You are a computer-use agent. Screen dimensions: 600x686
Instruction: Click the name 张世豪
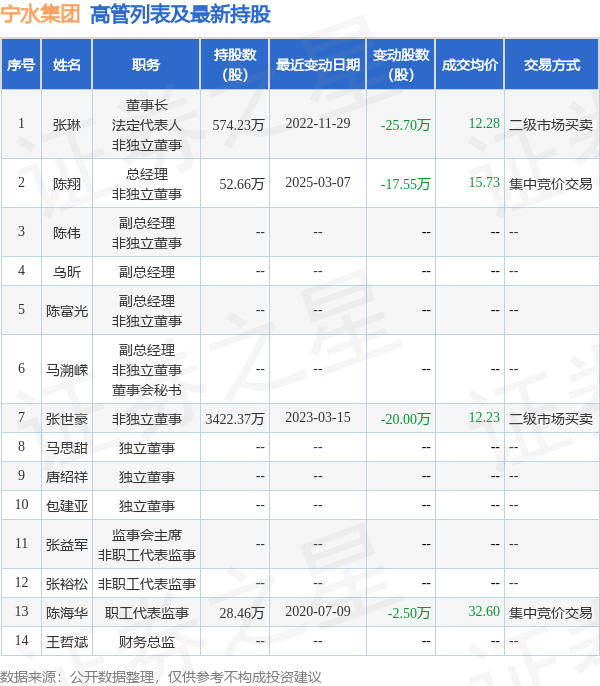pos(67,419)
